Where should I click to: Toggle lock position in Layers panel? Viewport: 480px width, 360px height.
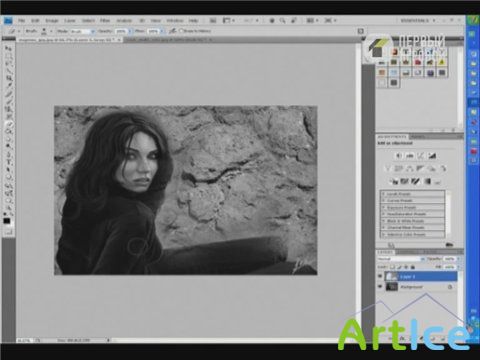[x=406, y=267]
